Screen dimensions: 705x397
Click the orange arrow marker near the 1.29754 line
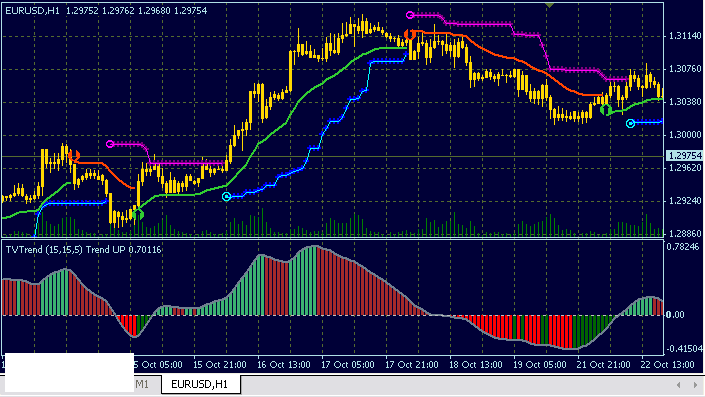click(74, 156)
